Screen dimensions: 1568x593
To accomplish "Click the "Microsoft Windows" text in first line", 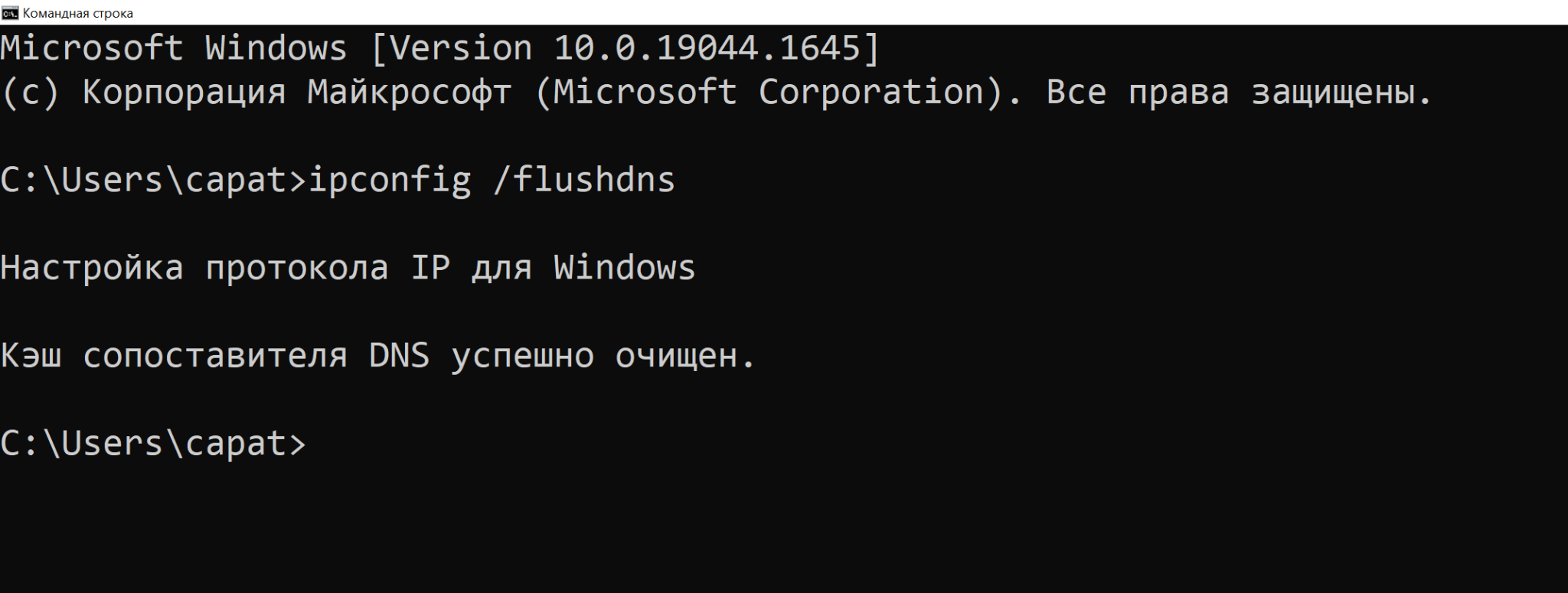I will point(173,48).
